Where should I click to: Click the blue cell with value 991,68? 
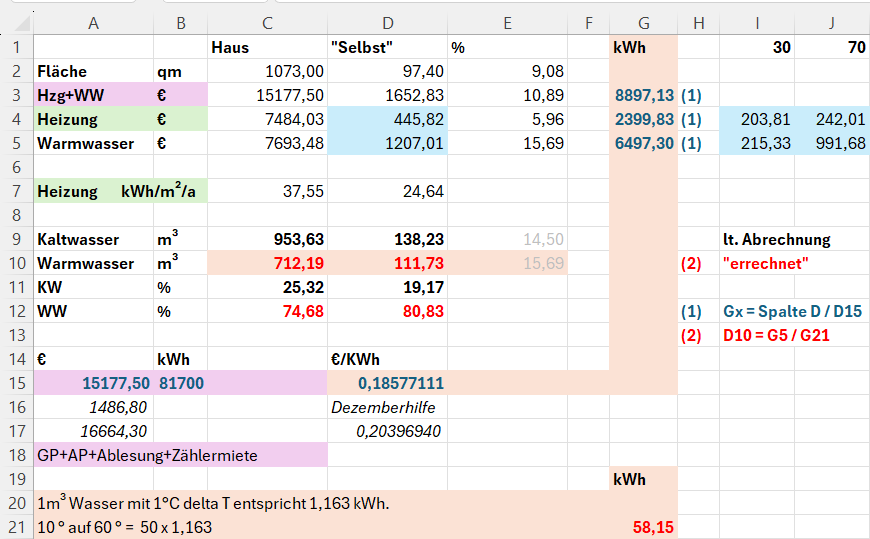tap(832, 143)
